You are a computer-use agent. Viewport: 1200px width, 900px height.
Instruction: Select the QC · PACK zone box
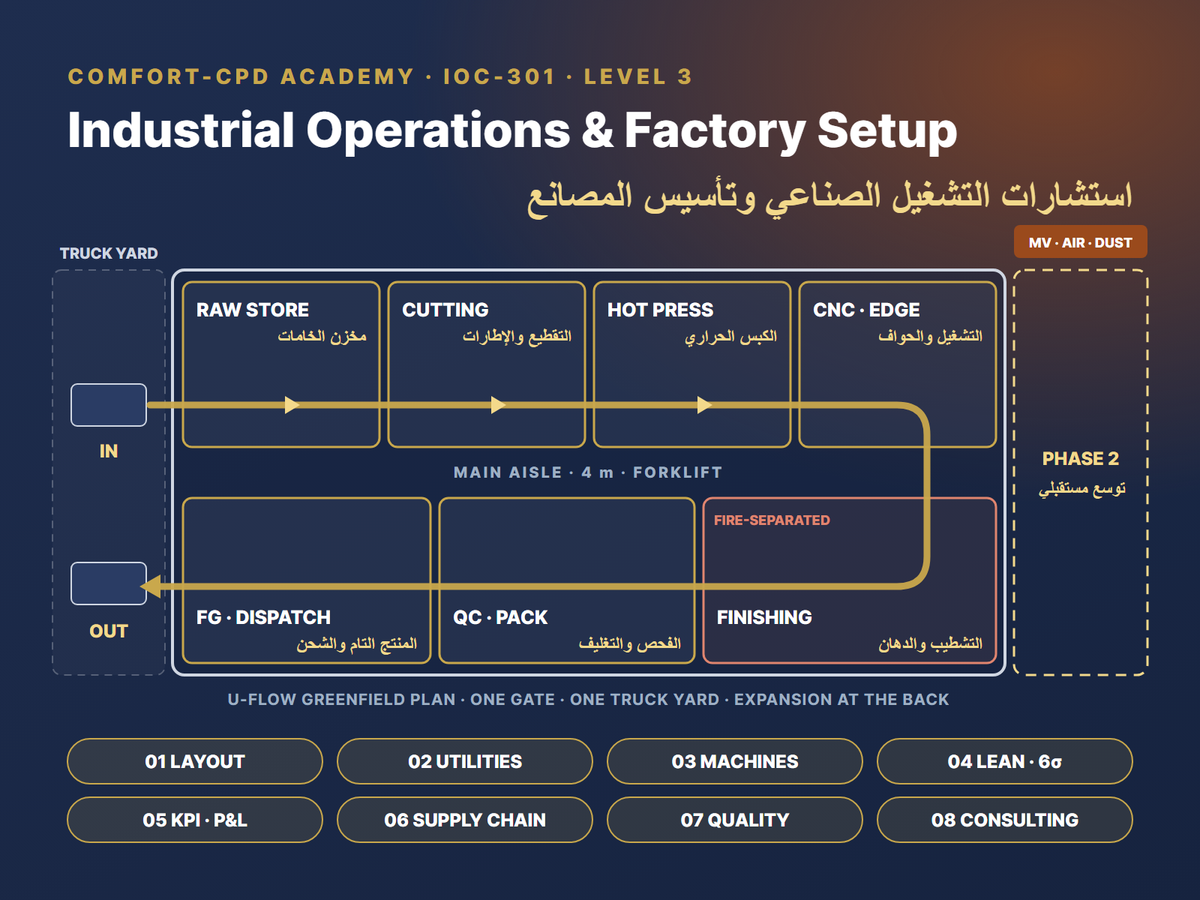[567, 580]
